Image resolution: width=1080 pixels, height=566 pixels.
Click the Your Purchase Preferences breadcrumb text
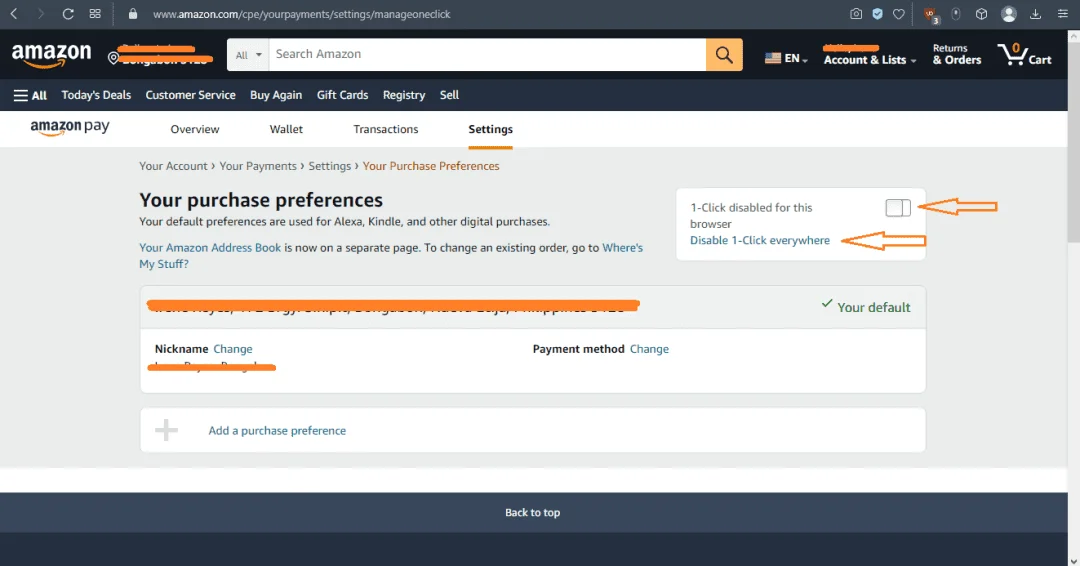[430, 166]
